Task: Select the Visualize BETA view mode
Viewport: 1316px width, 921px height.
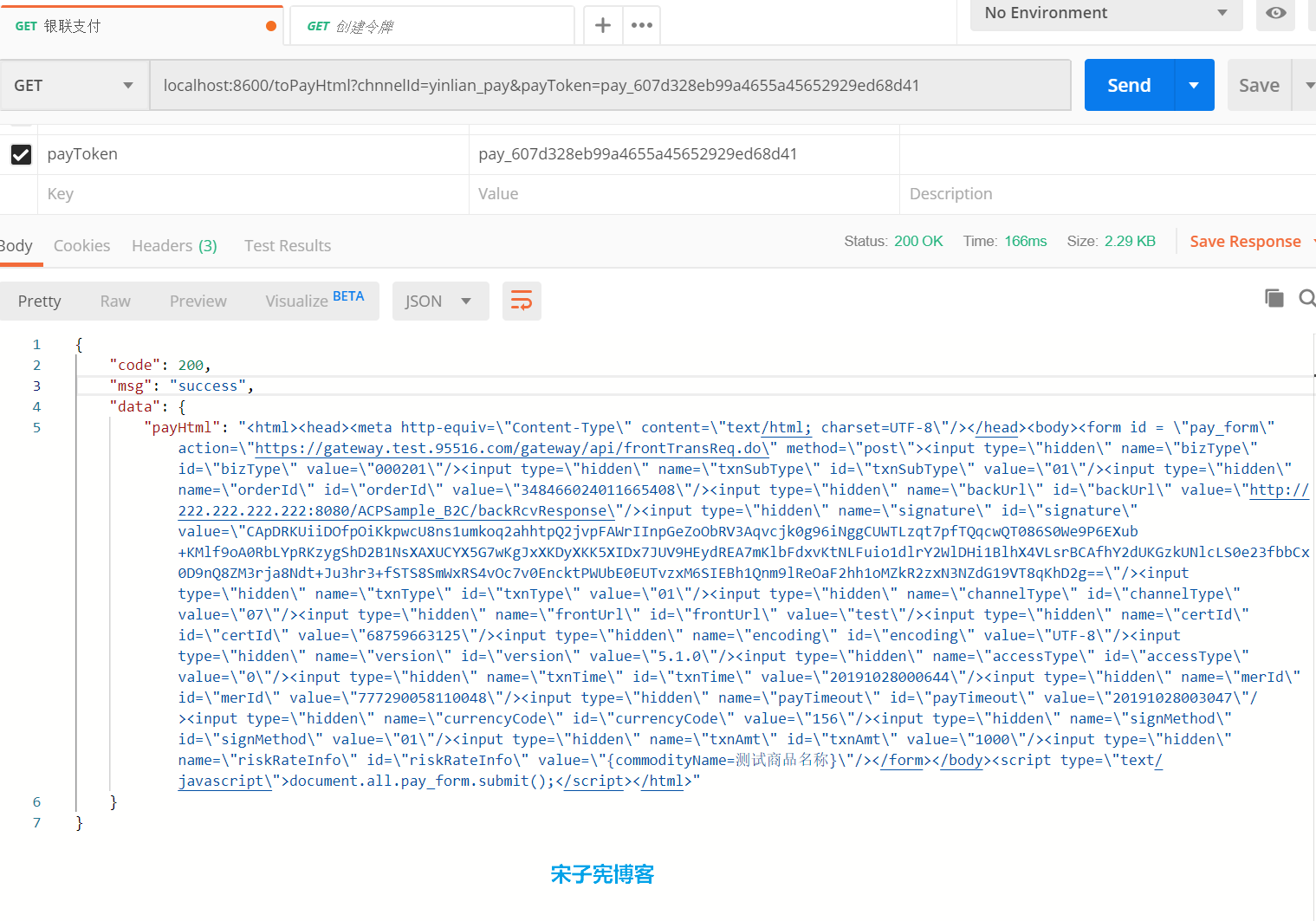Action: 314,301
